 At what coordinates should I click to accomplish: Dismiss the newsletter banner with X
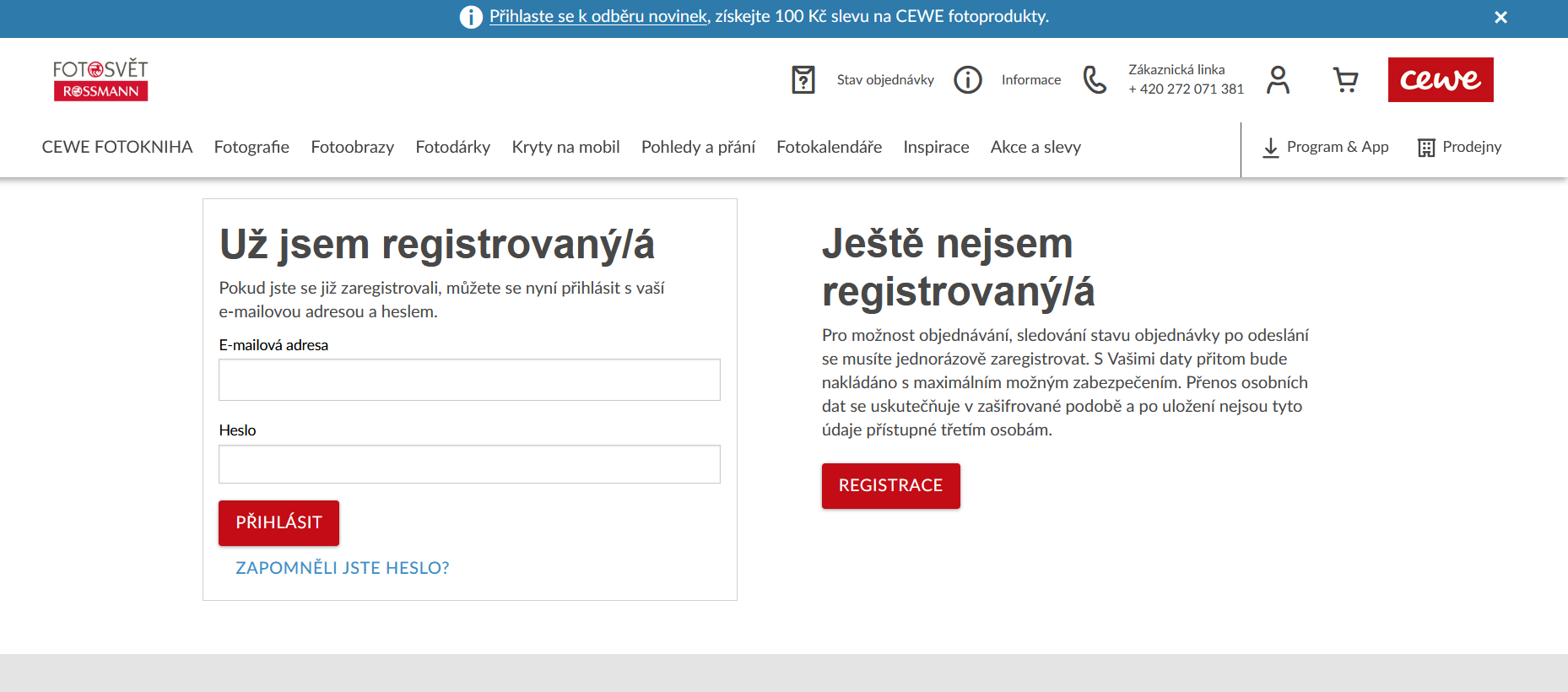(x=1500, y=18)
